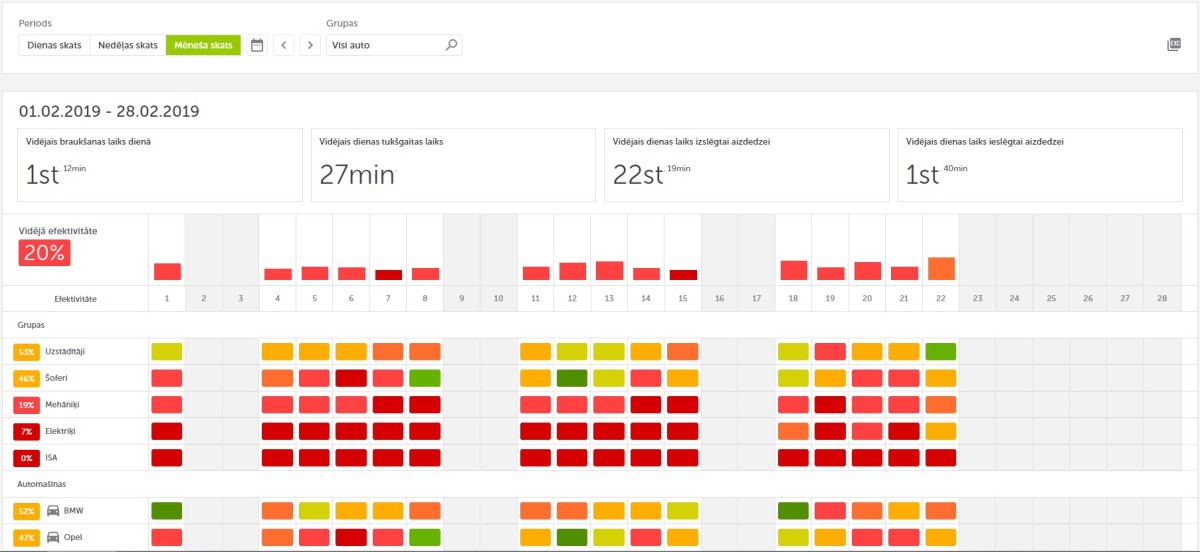Advance to the next month period
Screen dimensions: 1200x552
[x=310, y=45]
